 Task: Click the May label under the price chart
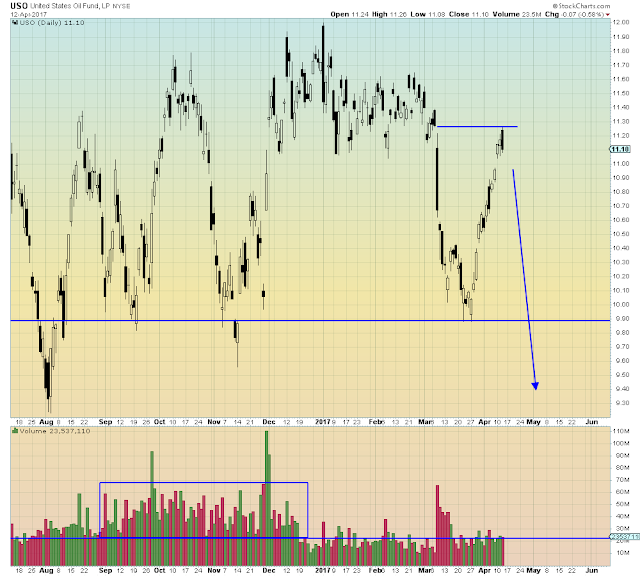pyautogui.click(x=533, y=422)
